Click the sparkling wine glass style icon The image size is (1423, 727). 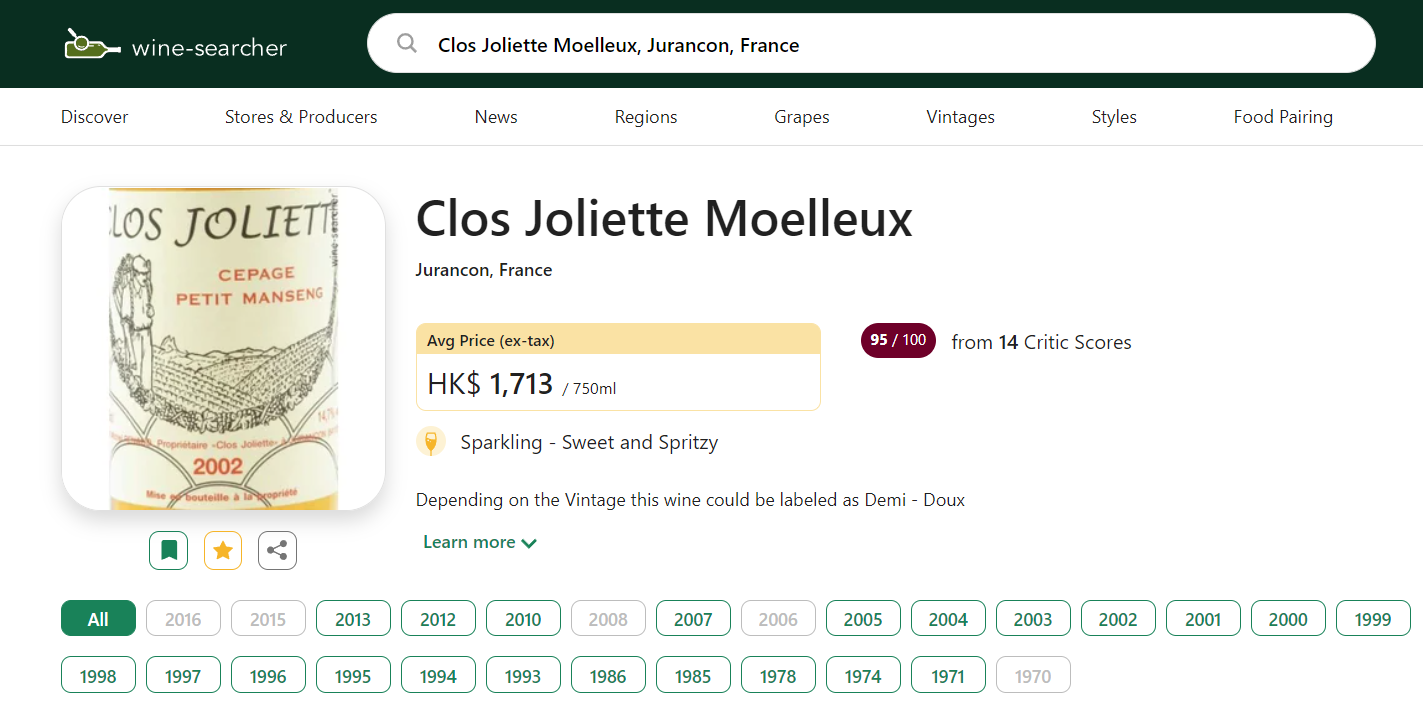(430, 442)
